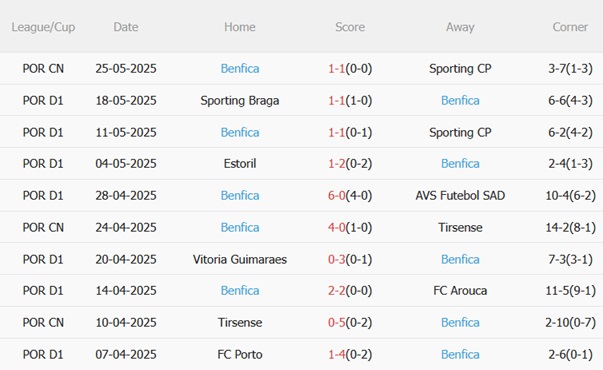Click Benfica link in FC Porto row

tap(460, 354)
